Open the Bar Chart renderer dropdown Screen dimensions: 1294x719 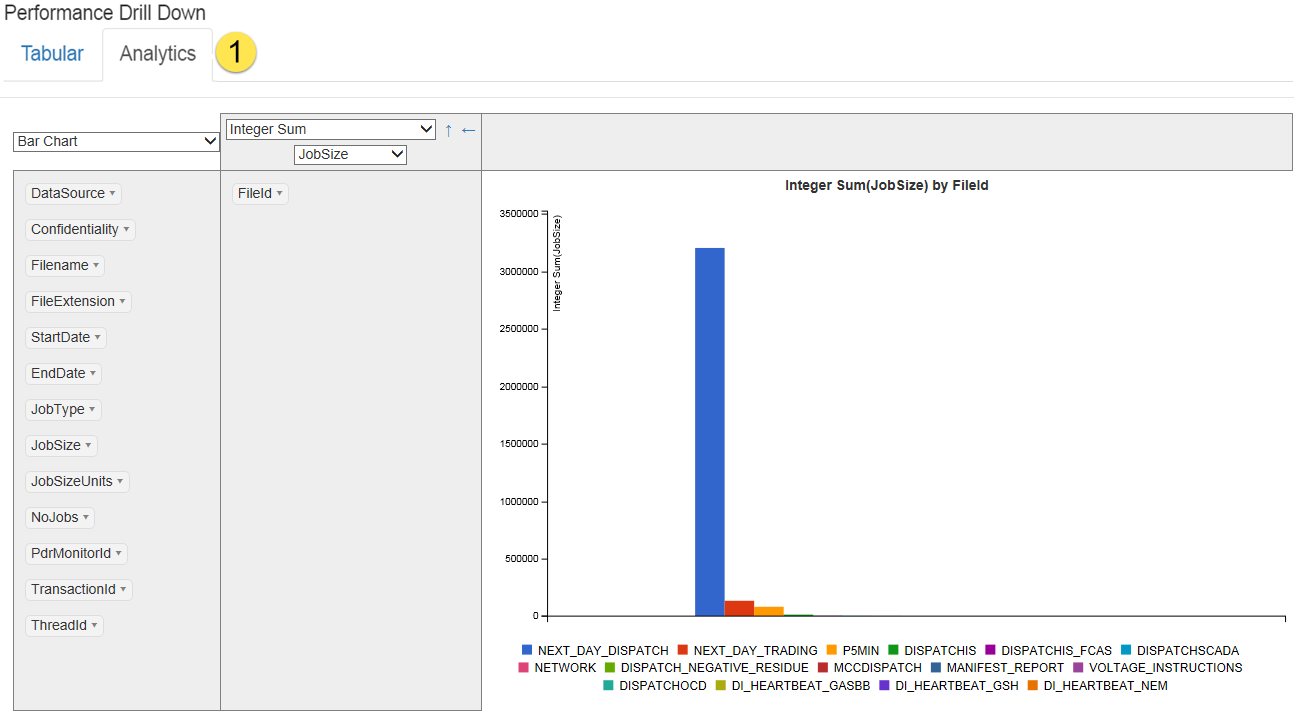click(116, 142)
